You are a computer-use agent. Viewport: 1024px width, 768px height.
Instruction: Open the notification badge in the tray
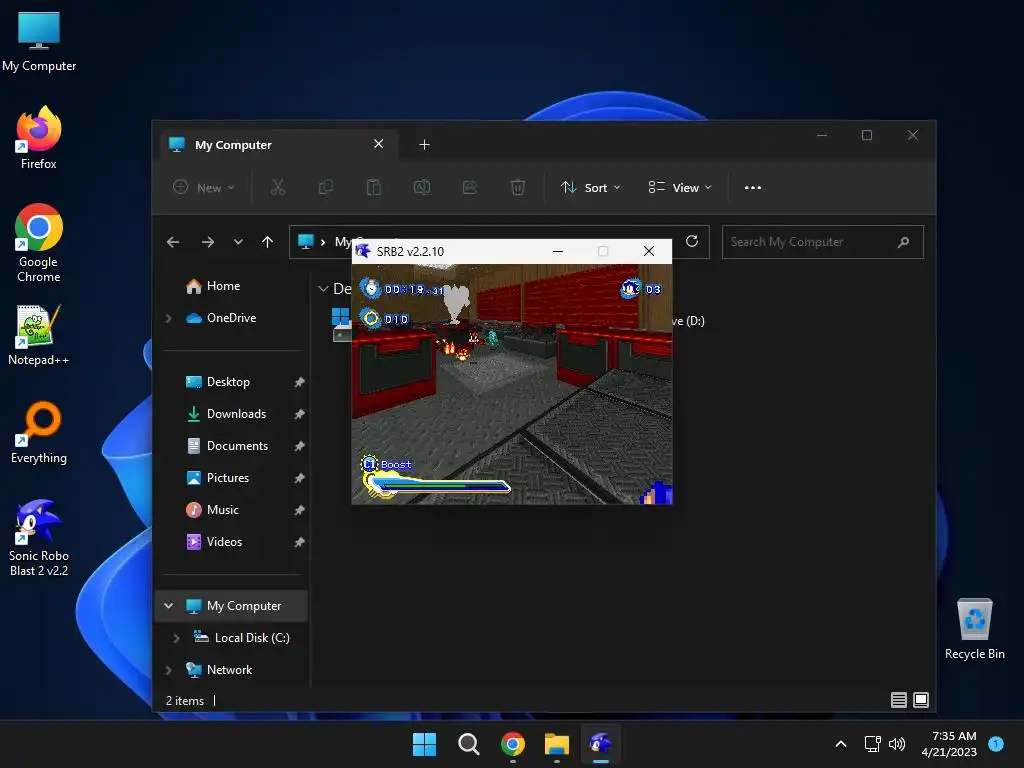(x=996, y=743)
